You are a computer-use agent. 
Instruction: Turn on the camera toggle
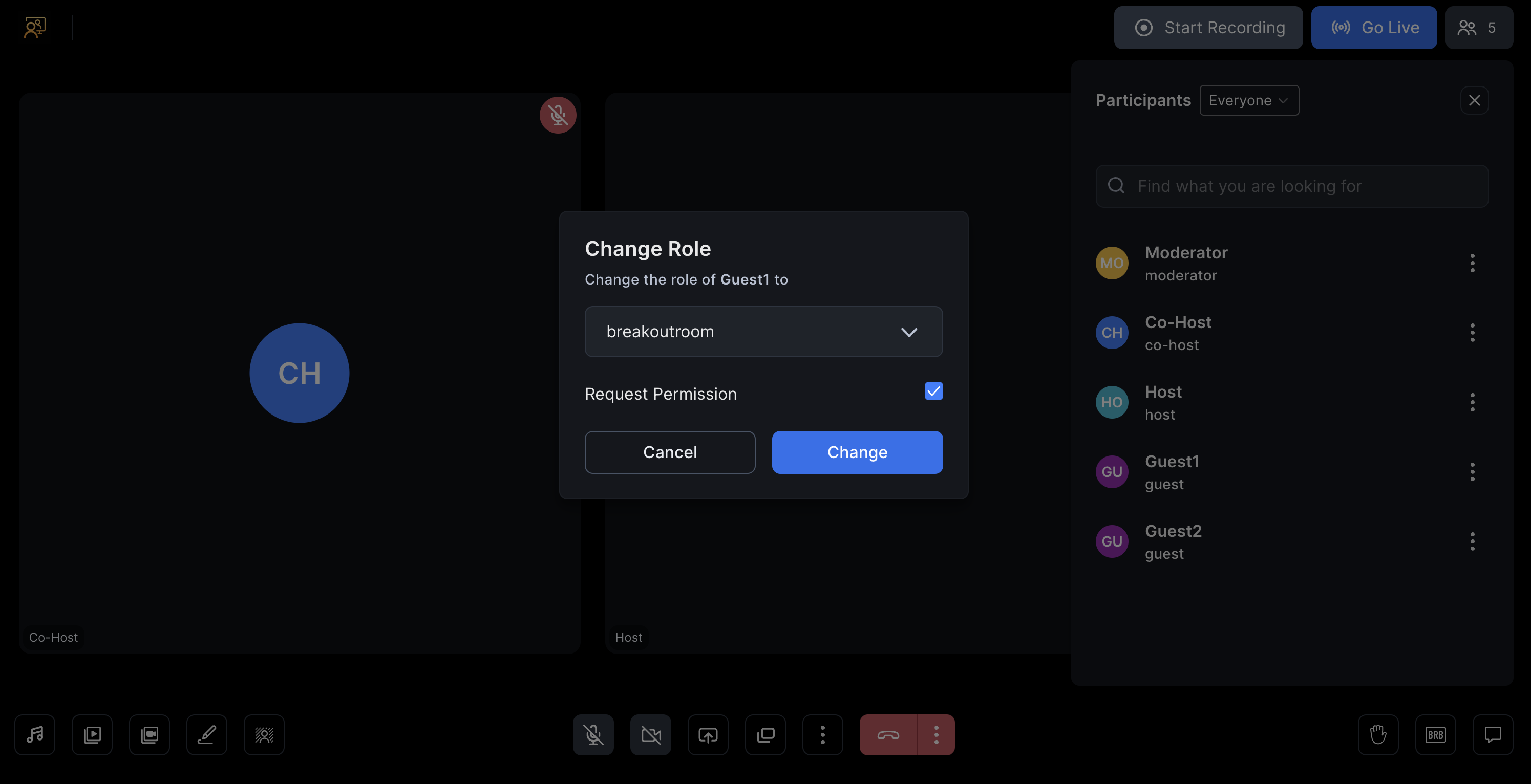(x=651, y=735)
